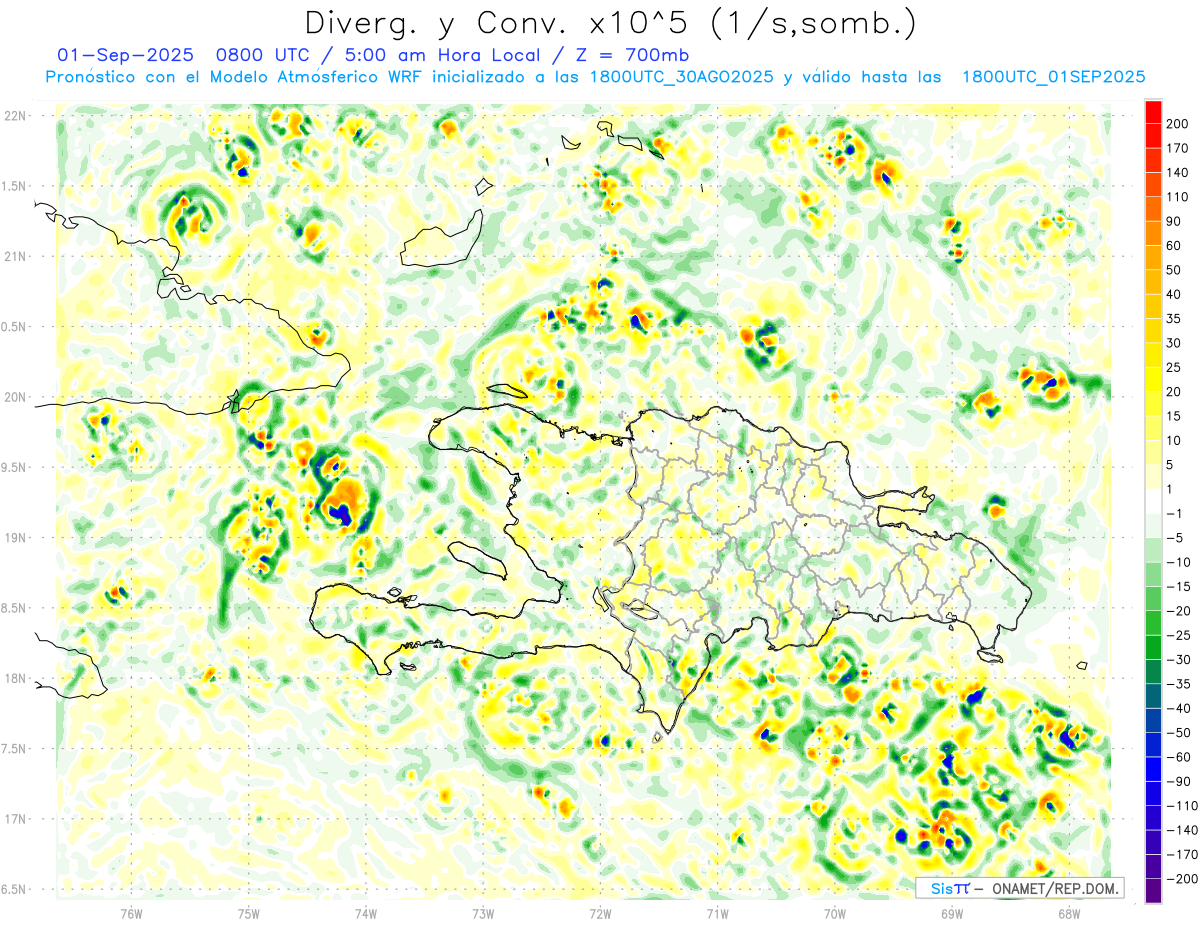Viewport: 1200px width, 927px height.
Task: Click the "-170" colorbar label
Action: pyautogui.click(x=1183, y=855)
